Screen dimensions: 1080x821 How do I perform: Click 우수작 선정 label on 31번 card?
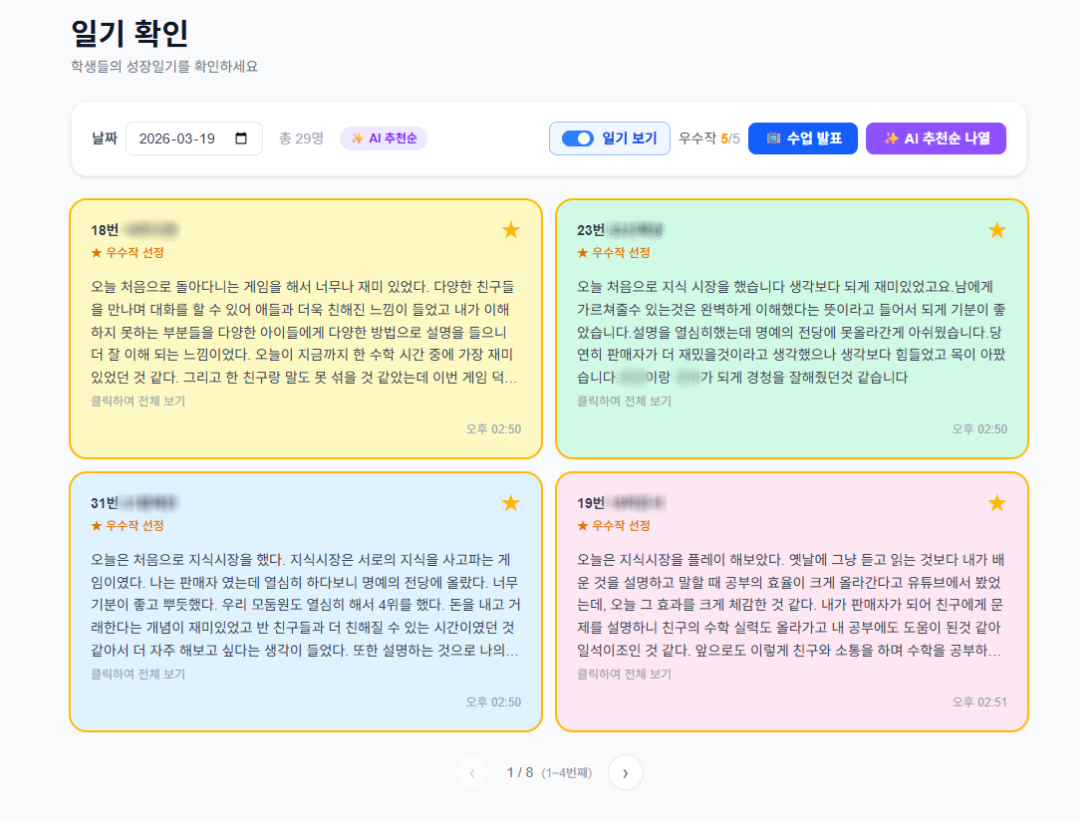pyautogui.click(x=127, y=526)
